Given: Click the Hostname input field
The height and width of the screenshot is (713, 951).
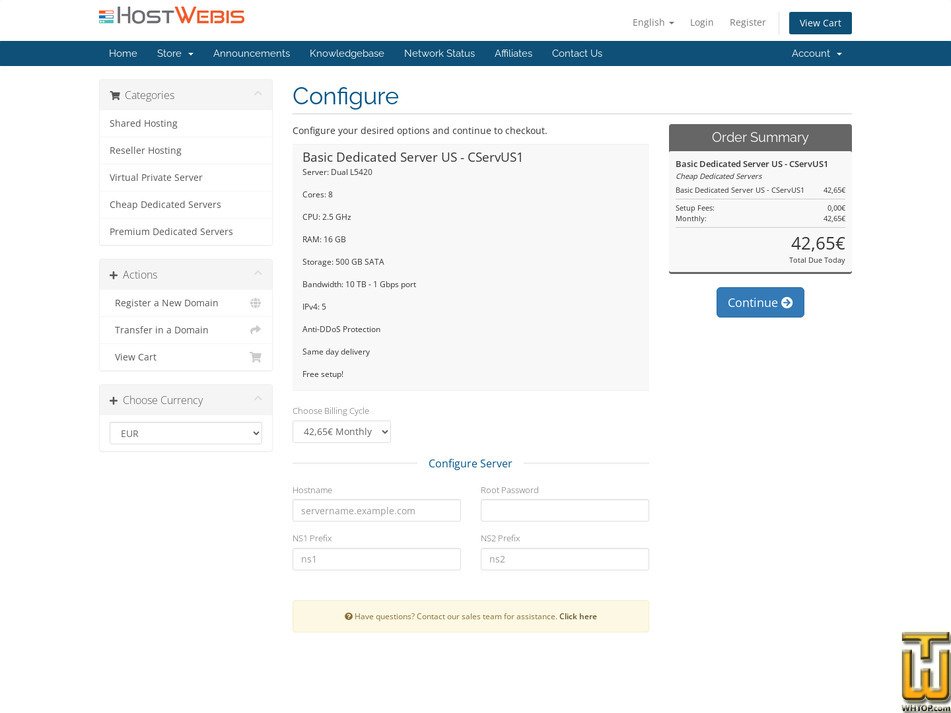Looking at the screenshot, I should [x=376, y=510].
